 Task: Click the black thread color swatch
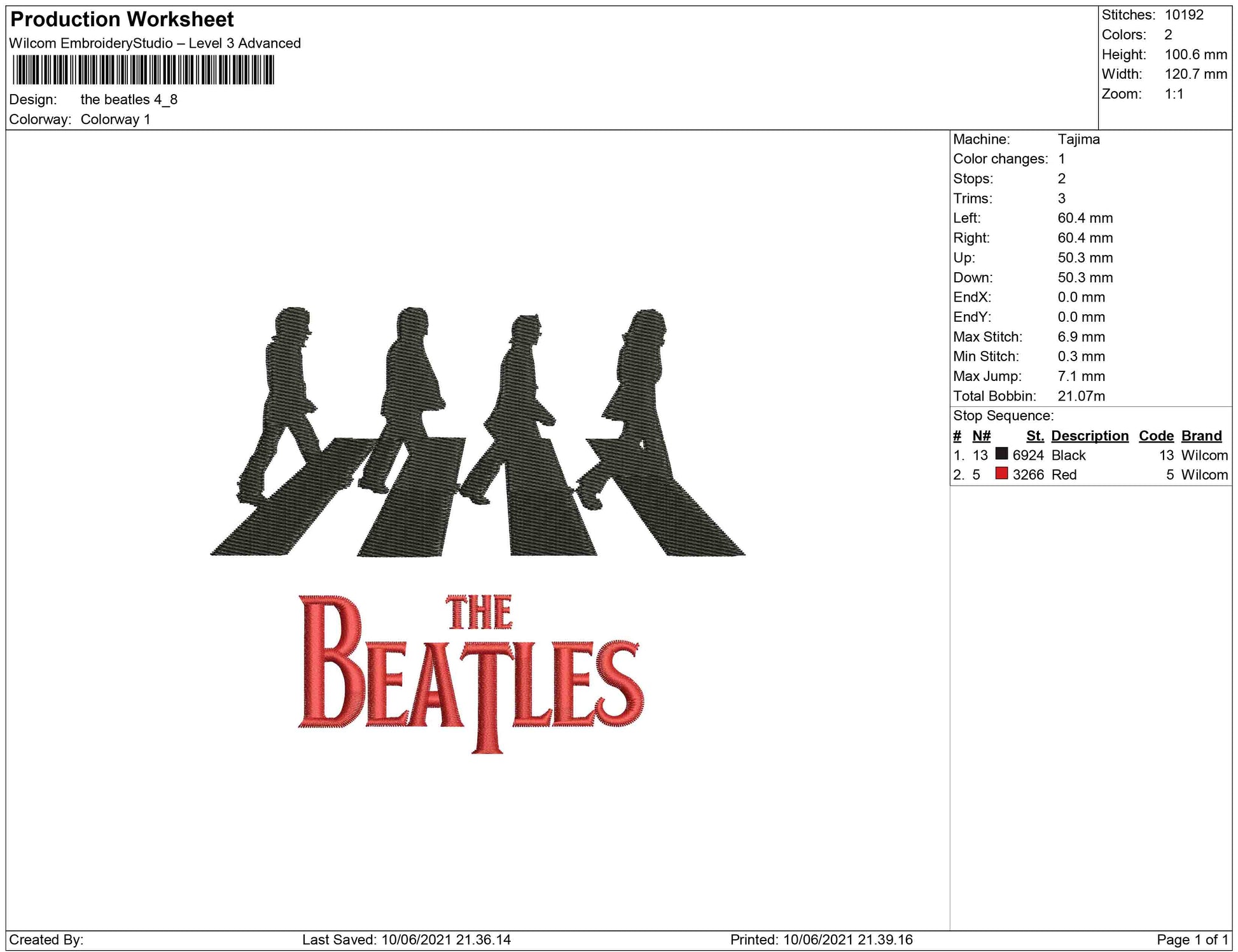[1001, 453]
